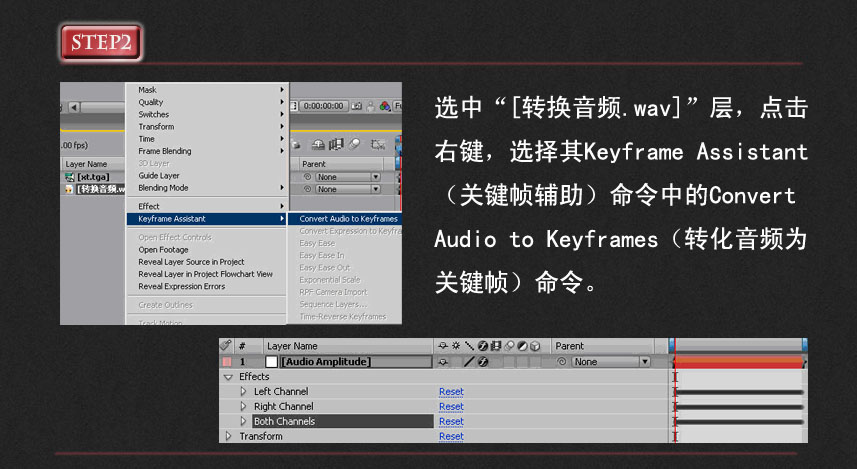
Task: Toggle the hide shy layers toolbar icon
Action: pyautogui.click(x=318, y=144)
